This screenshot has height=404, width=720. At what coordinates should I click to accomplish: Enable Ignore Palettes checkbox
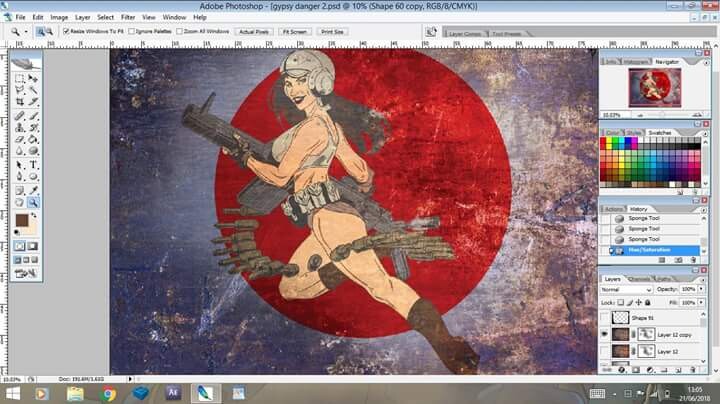tap(131, 31)
